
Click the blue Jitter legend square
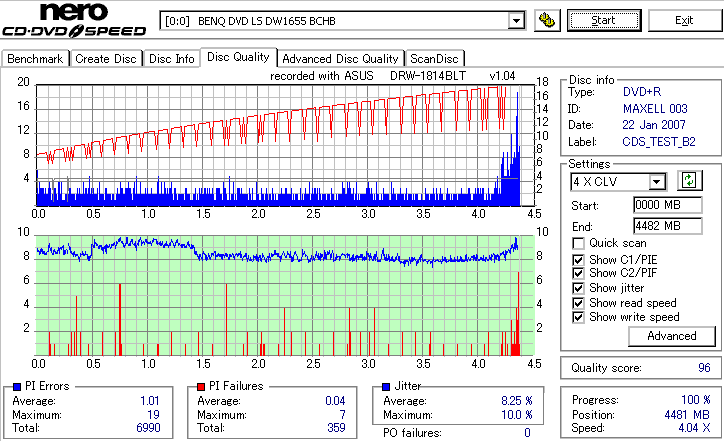(x=386, y=387)
